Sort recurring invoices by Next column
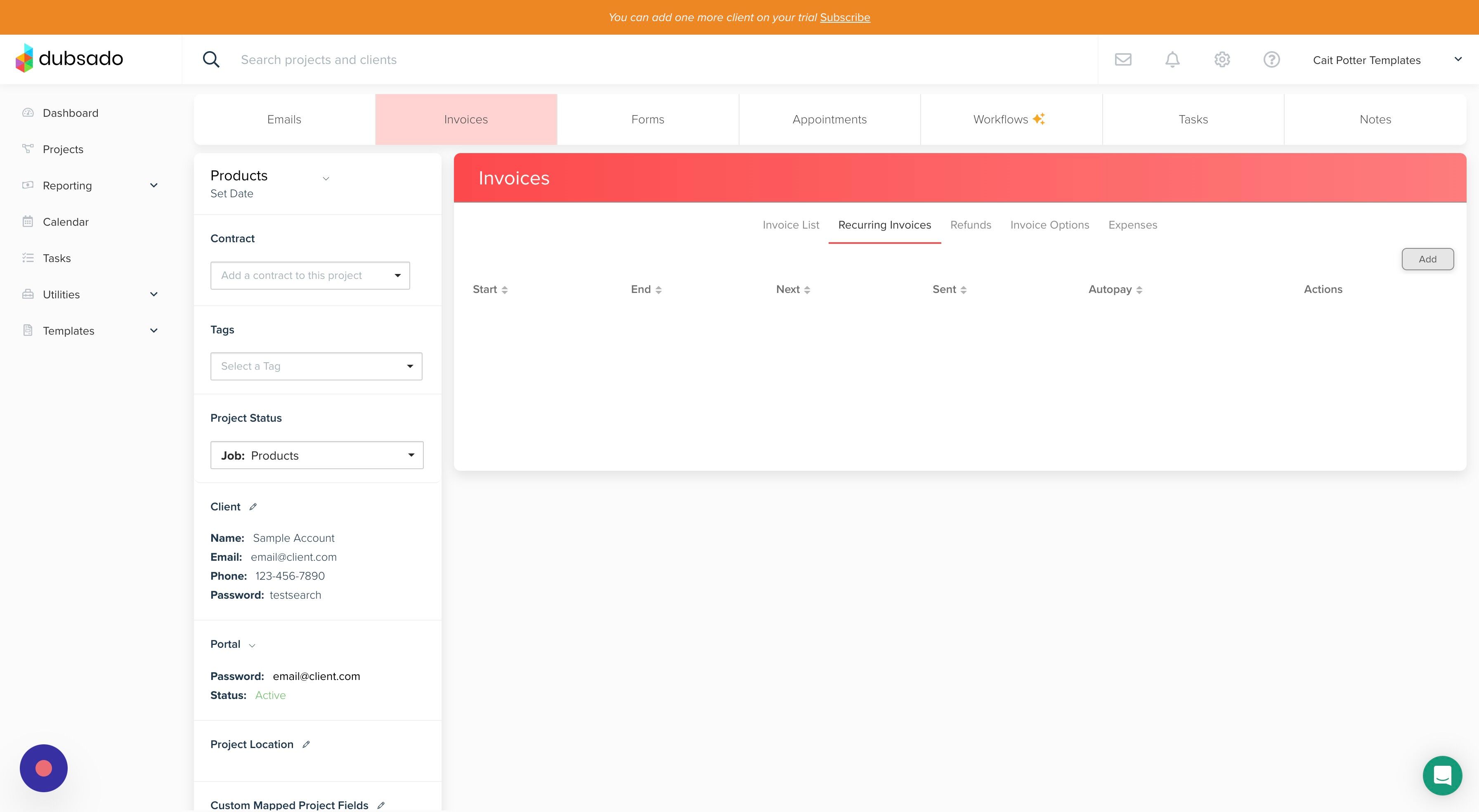Screen dimensions: 1479x812 click(x=793, y=289)
